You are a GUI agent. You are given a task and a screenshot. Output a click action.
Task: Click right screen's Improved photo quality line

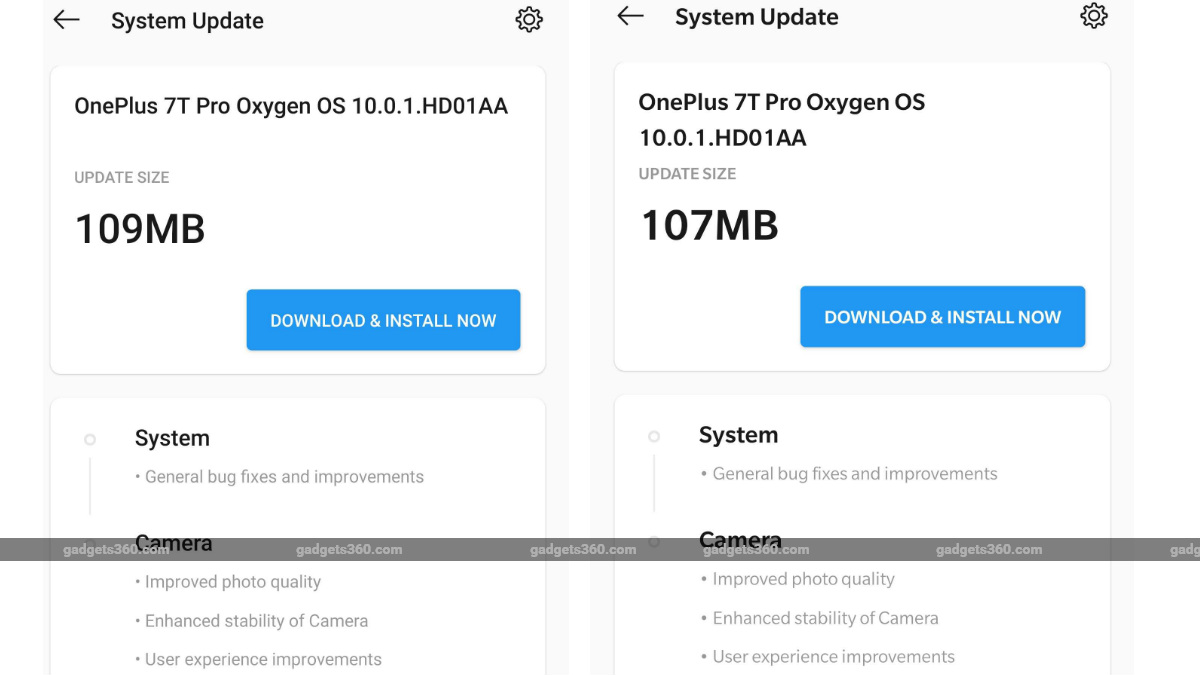797,579
